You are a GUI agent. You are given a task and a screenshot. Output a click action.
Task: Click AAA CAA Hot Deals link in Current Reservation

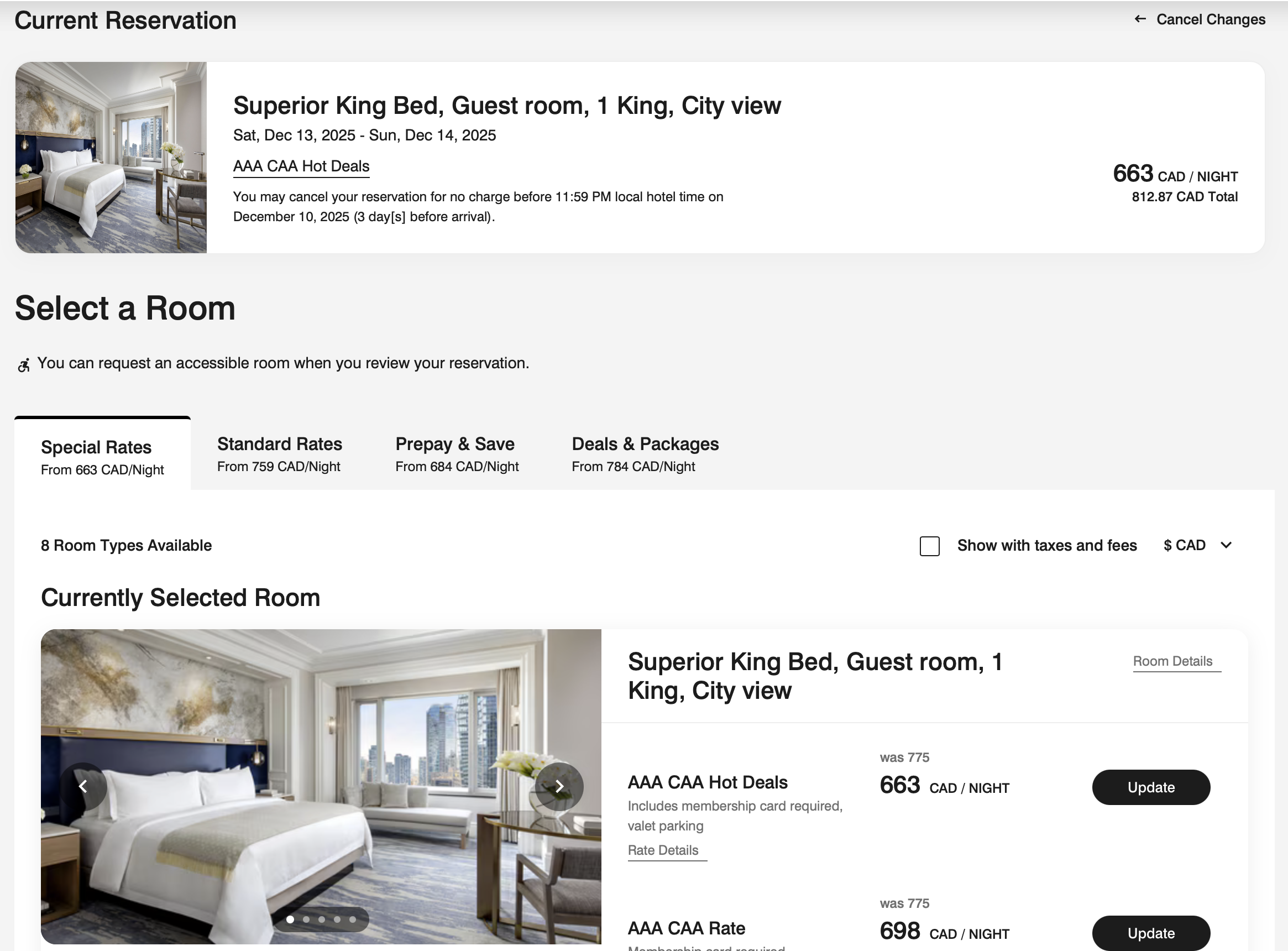pyautogui.click(x=301, y=166)
